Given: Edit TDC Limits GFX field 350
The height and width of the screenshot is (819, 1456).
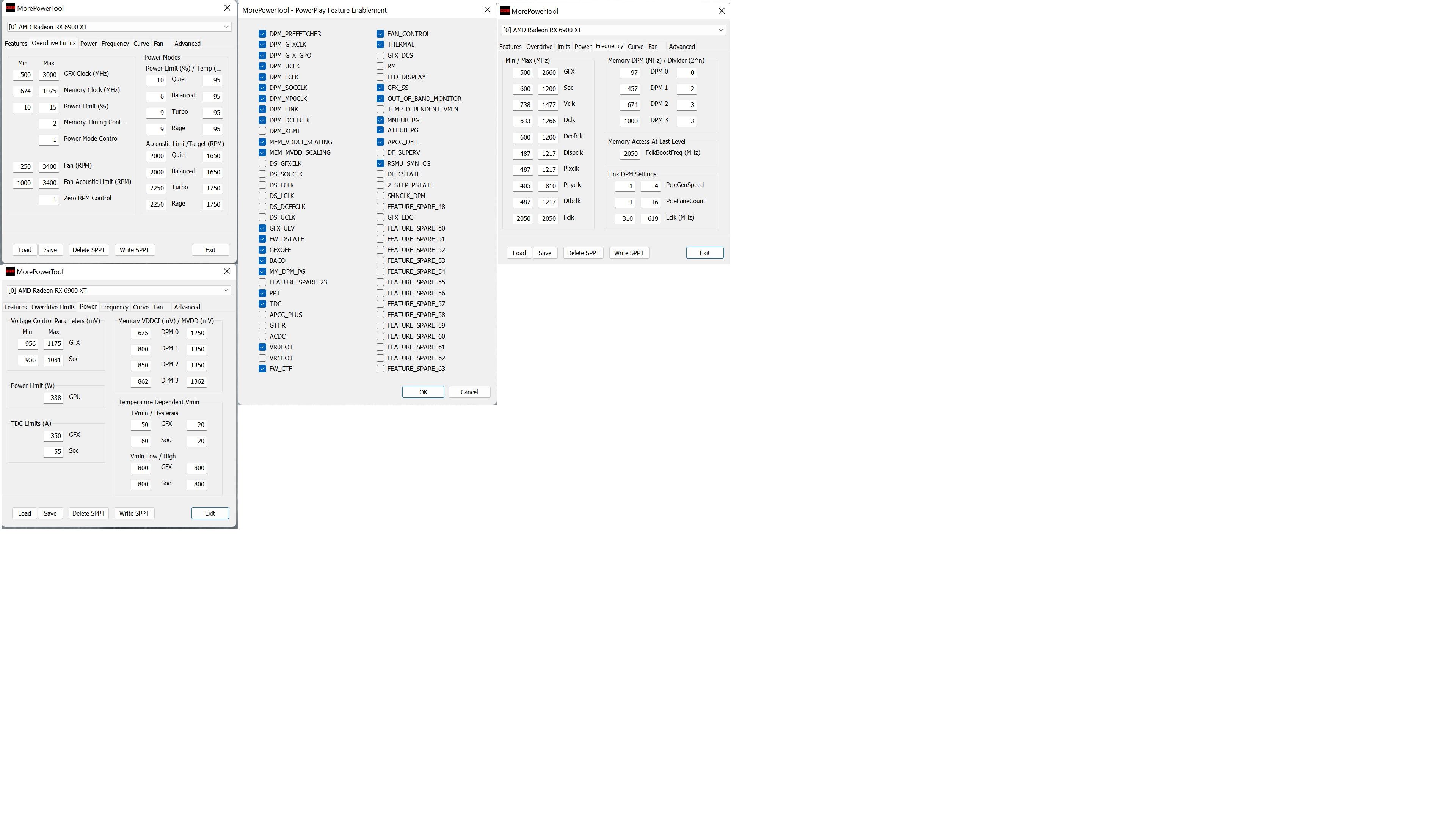Looking at the screenshot, I should pyautogui.click(x=53, y=435).
